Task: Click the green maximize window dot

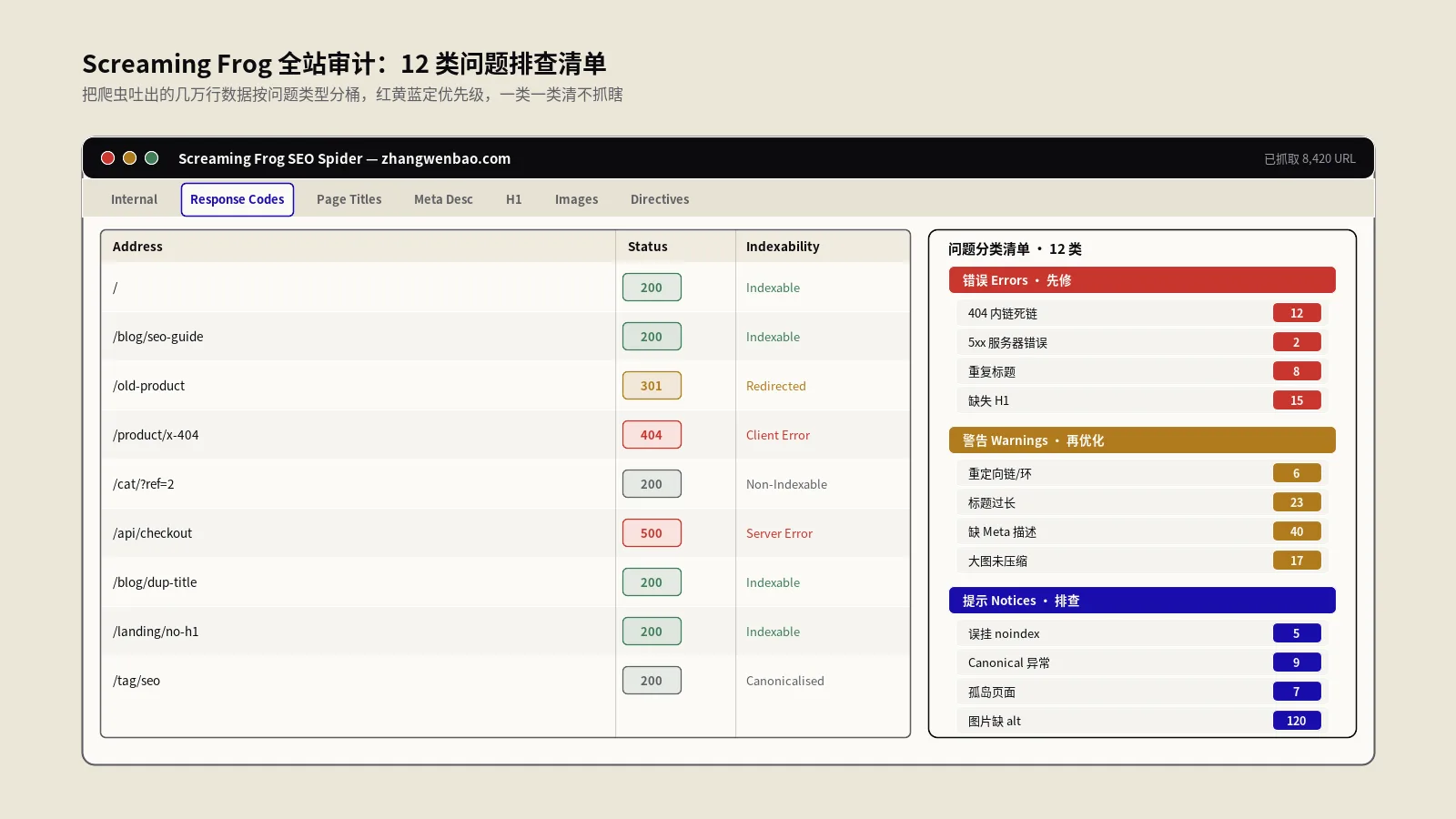Action: (x=152, y=158)
